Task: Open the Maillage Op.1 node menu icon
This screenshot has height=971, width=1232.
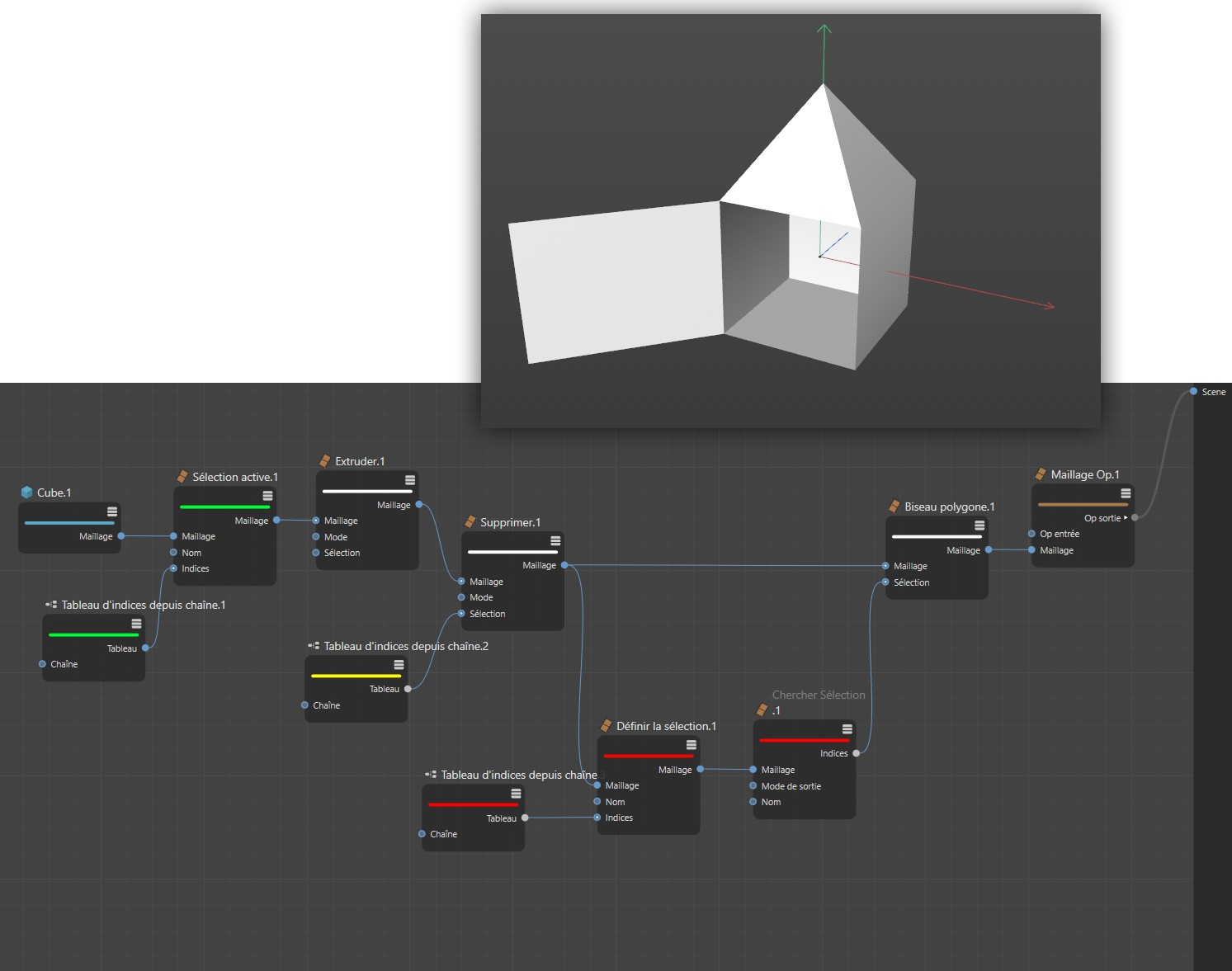Action: 1126,493
